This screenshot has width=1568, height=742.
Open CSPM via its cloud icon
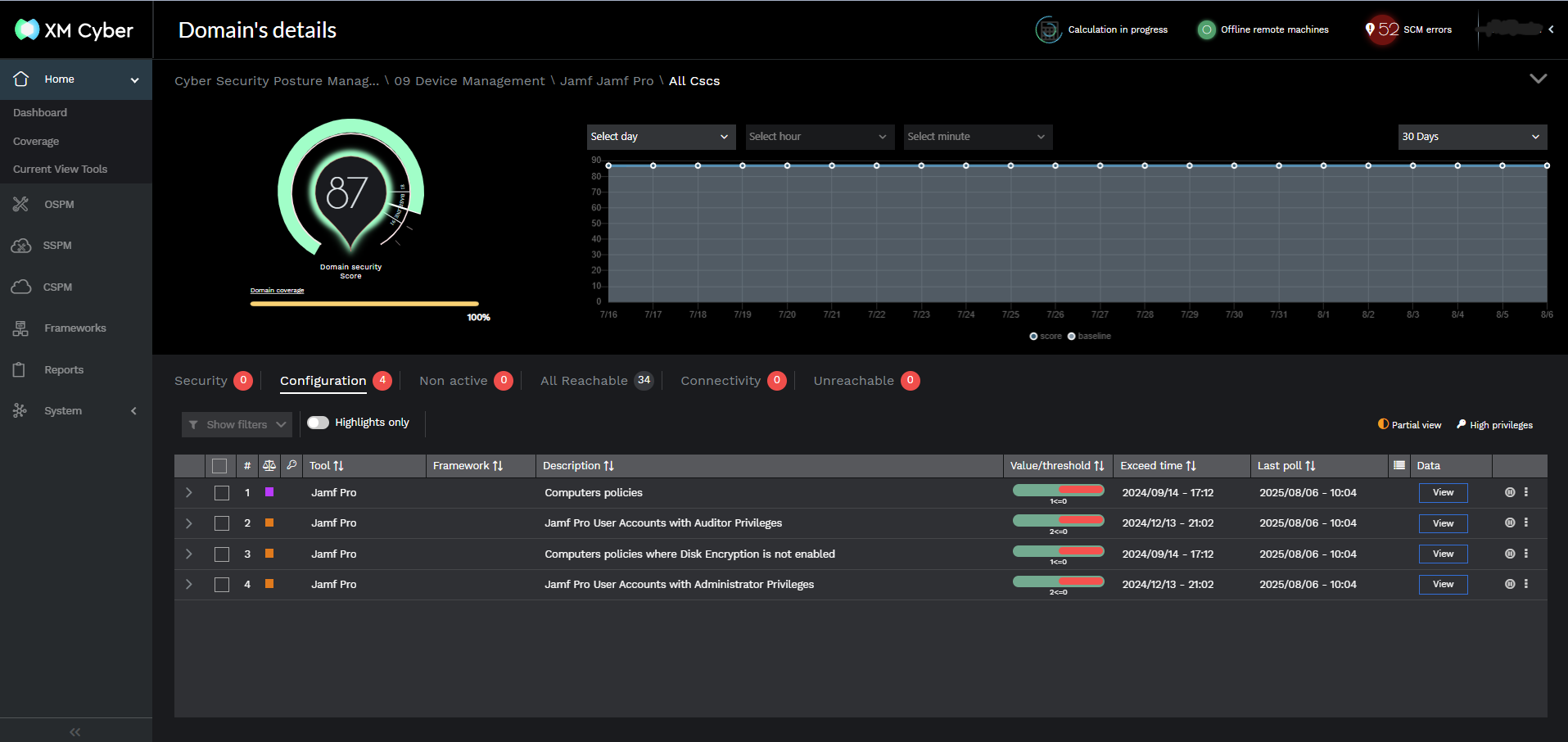[20, 287]
